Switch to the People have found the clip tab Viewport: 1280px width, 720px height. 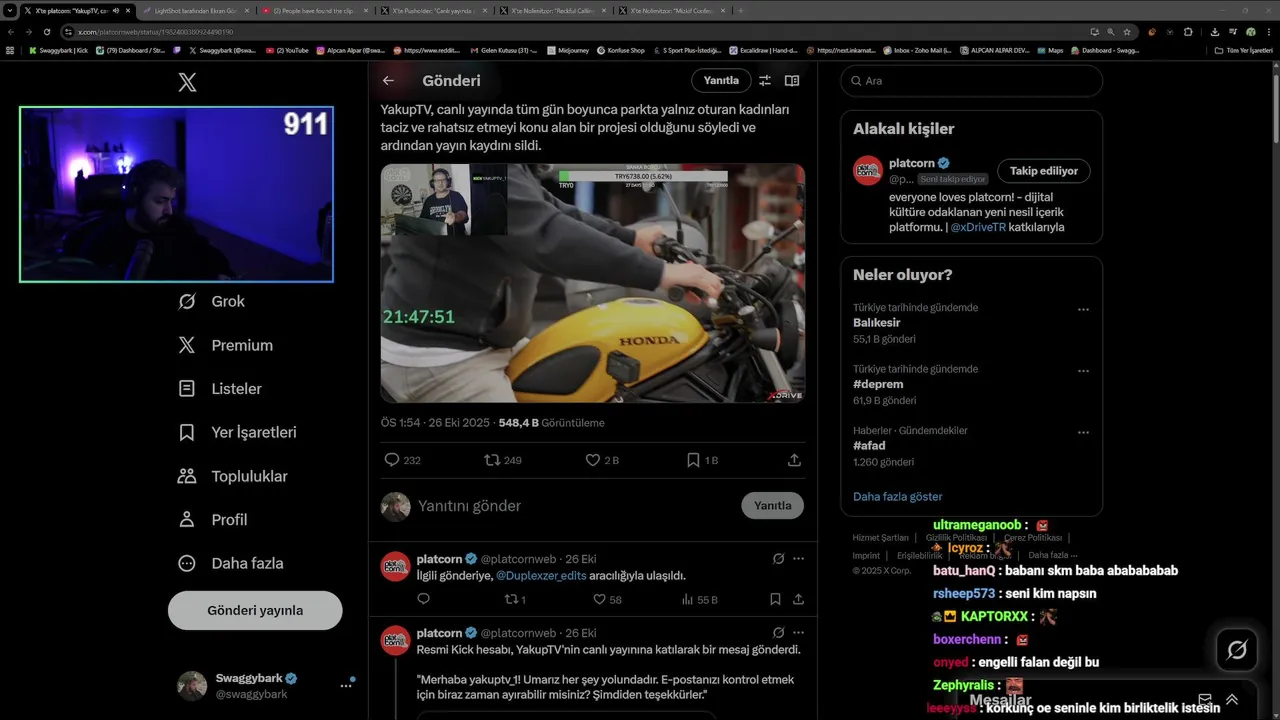314,10
